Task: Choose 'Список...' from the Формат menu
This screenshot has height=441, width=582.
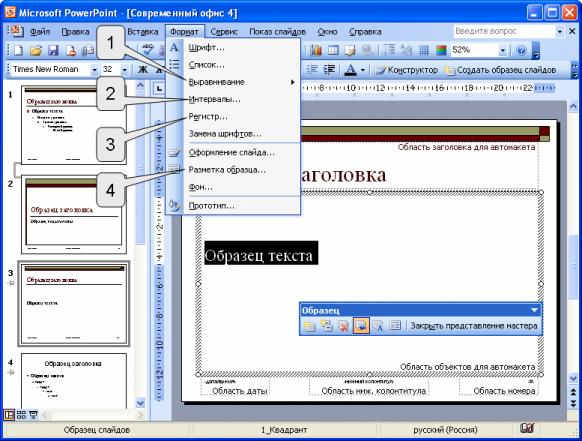Action: coord(233,65)
